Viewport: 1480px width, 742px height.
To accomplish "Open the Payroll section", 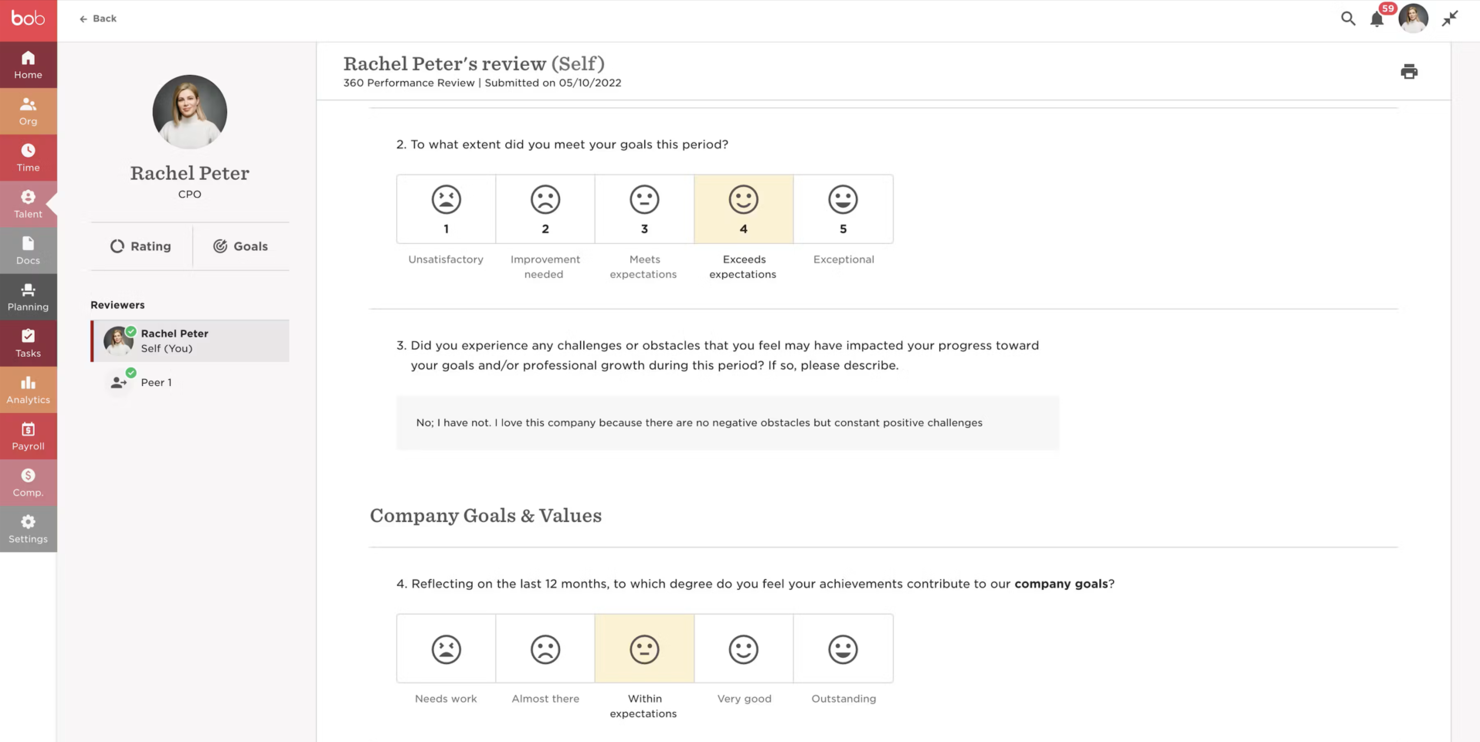I will [28, 436].
